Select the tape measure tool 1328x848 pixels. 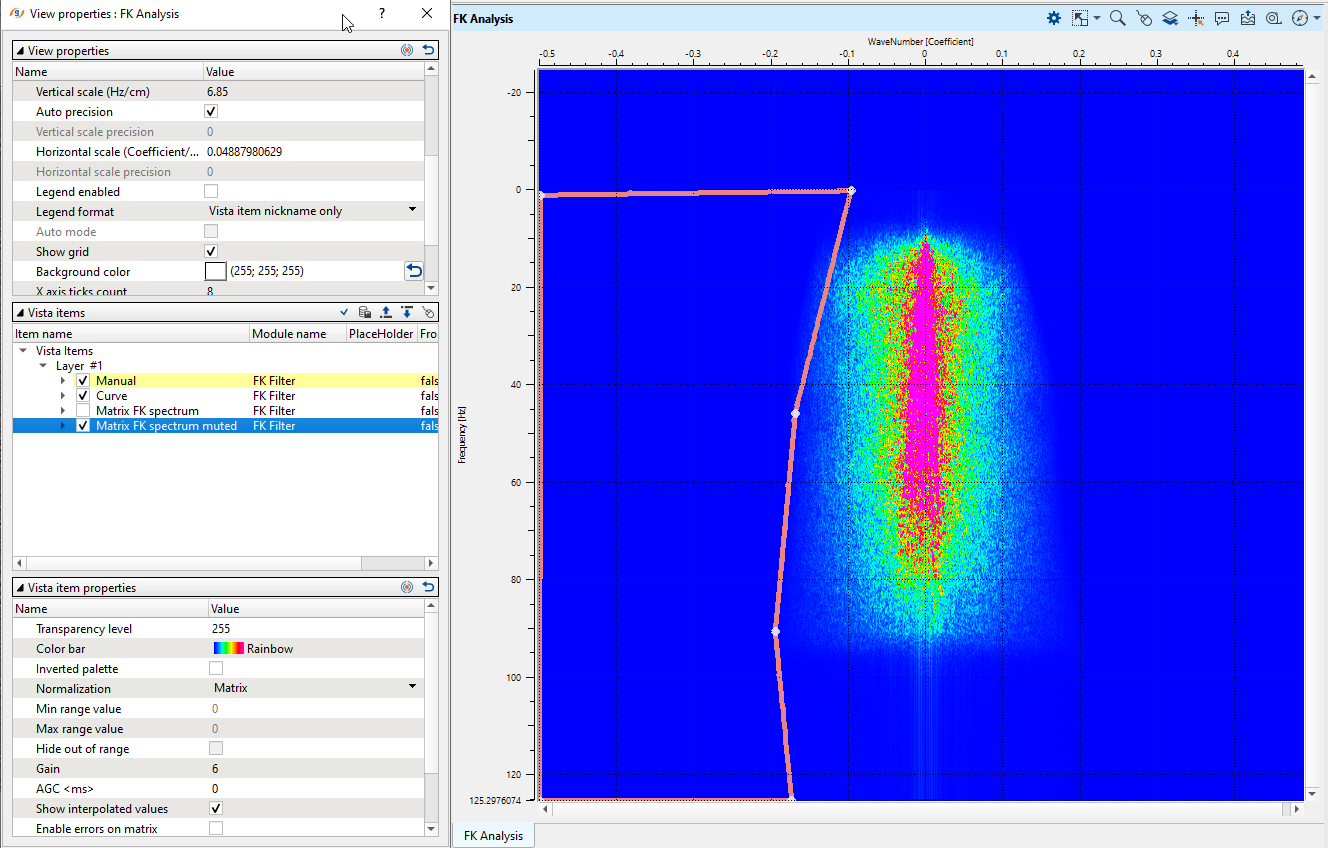click(1273, 18)
